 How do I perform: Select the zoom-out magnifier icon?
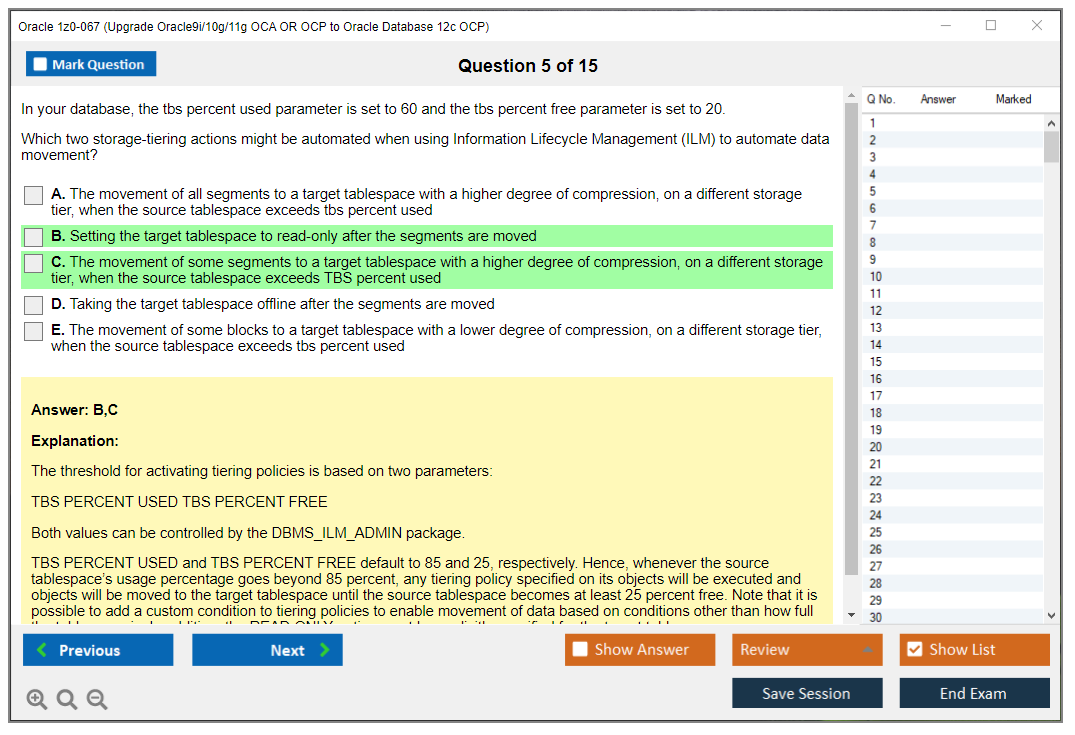pyautogui.click(x=96, y=699)
